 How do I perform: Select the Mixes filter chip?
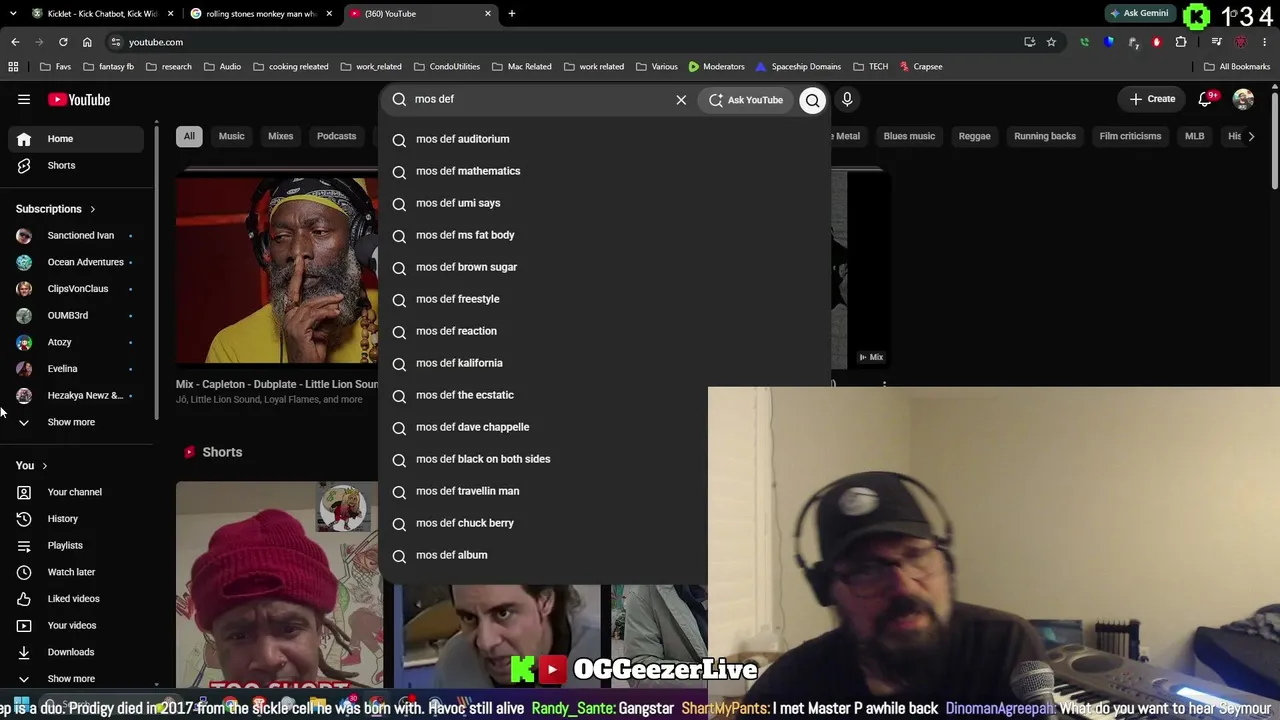tap(280, 136)
